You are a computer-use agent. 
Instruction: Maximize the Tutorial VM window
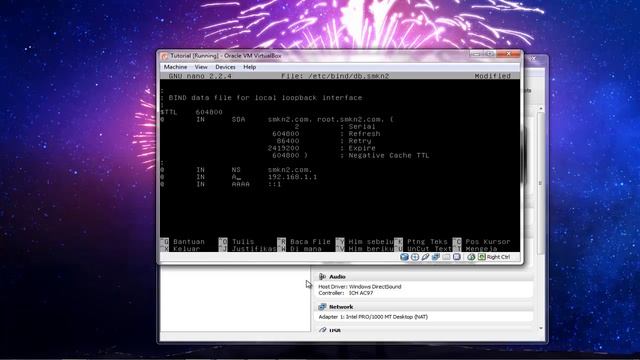pyautogui.click(x=489, y=54)
